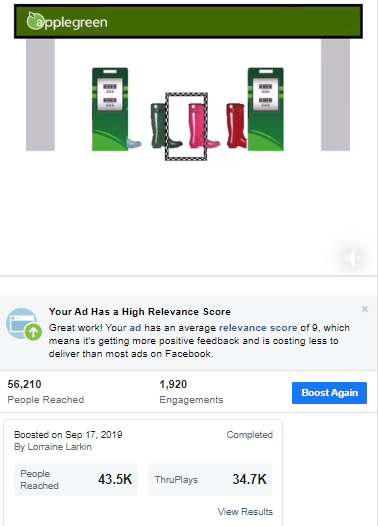Viewport: 379px width, 526px height.
Task: Open the 34.7K ThruPlays tile
Action: click(x=210, y=479)
